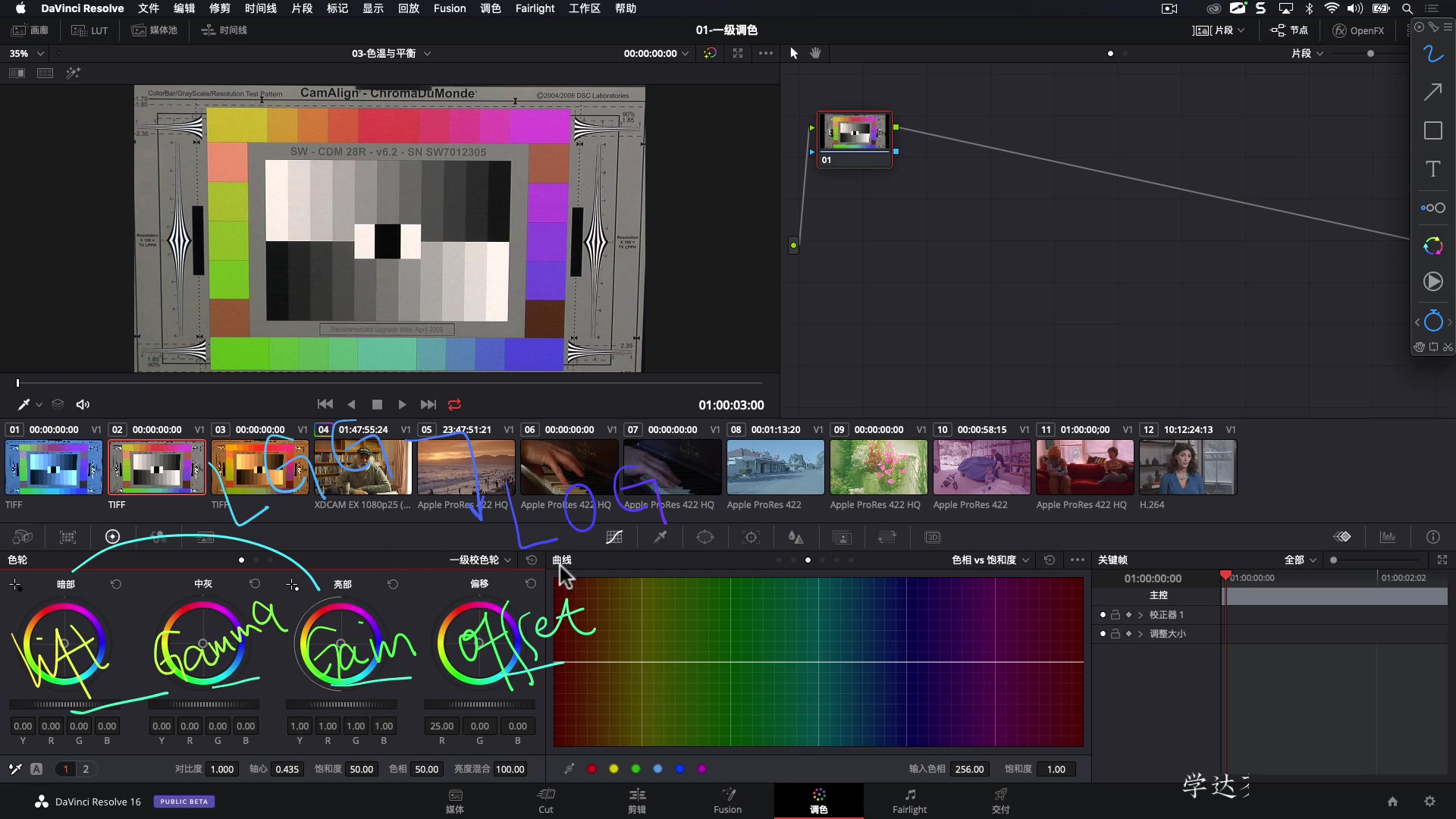Screen dimensions: 1456x819
Task: Click the auto balance A button
Action: [36, 769]
